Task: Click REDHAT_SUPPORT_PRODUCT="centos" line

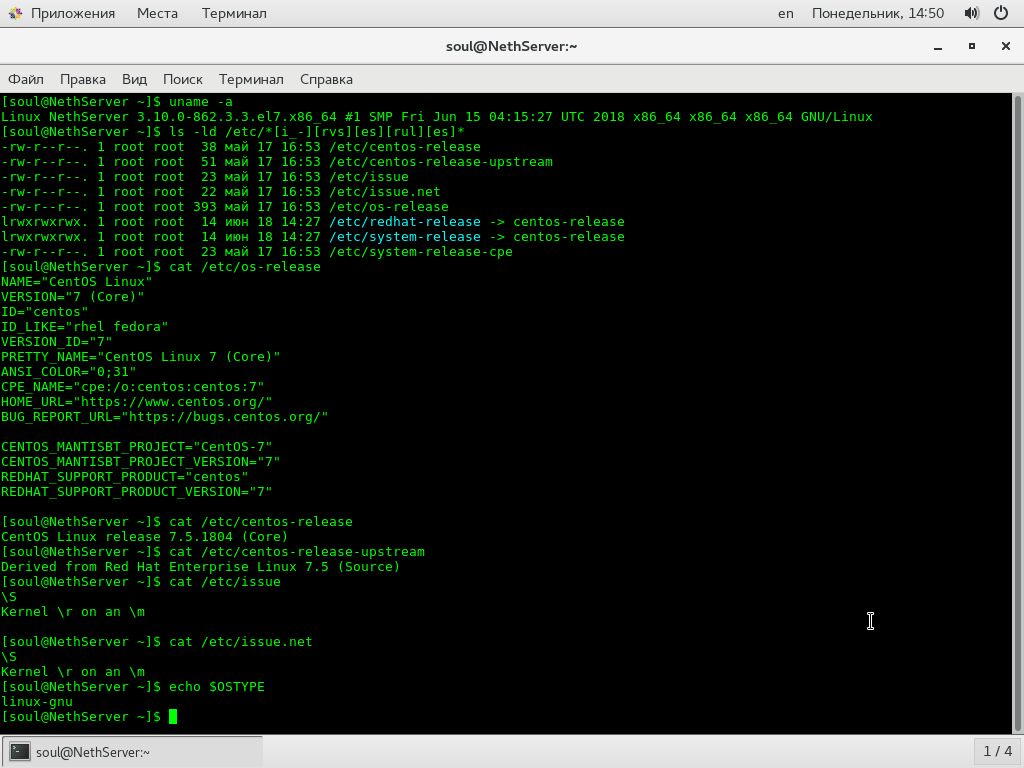Action: click(124, 477)
